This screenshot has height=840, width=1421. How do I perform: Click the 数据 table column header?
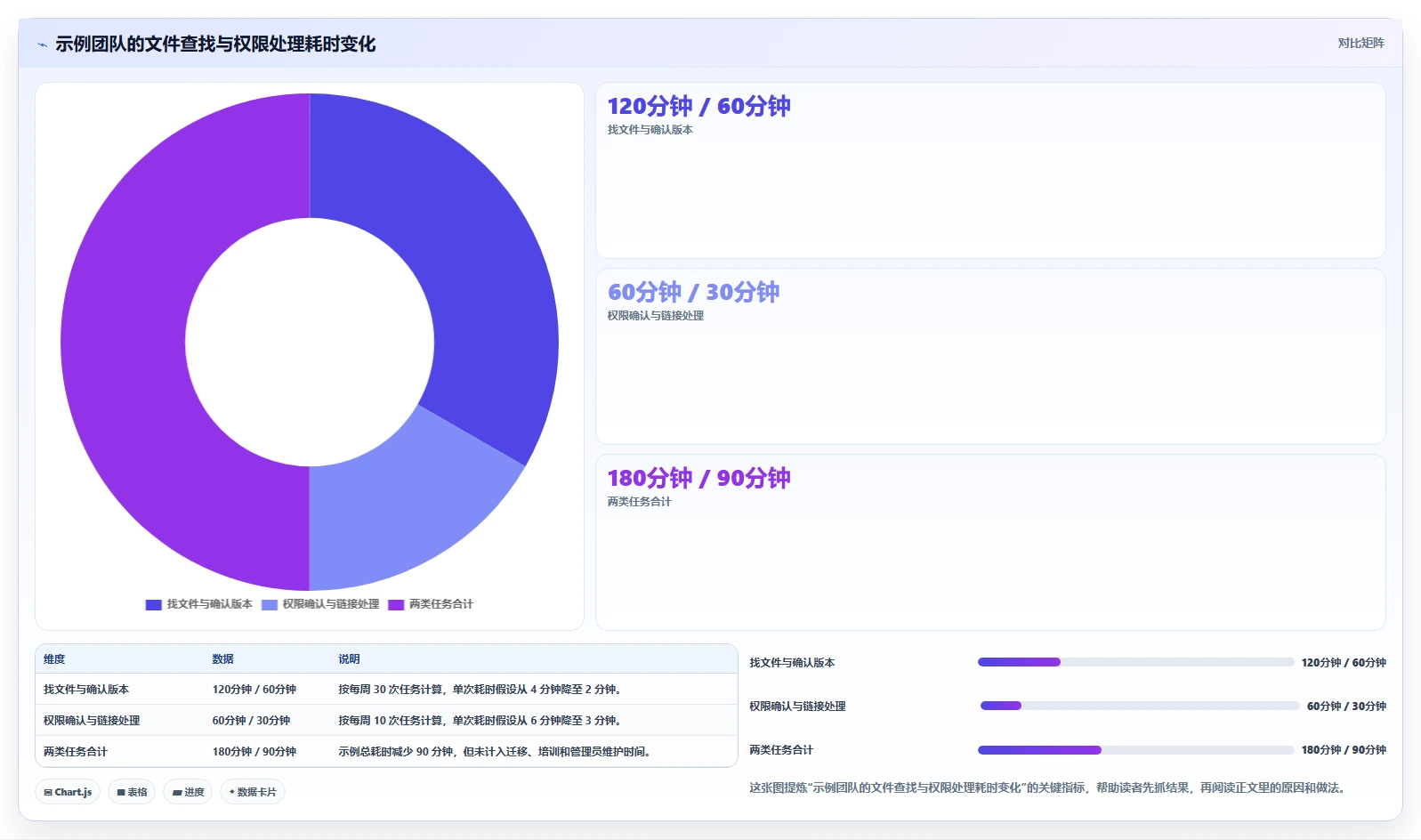click(222, 659)
